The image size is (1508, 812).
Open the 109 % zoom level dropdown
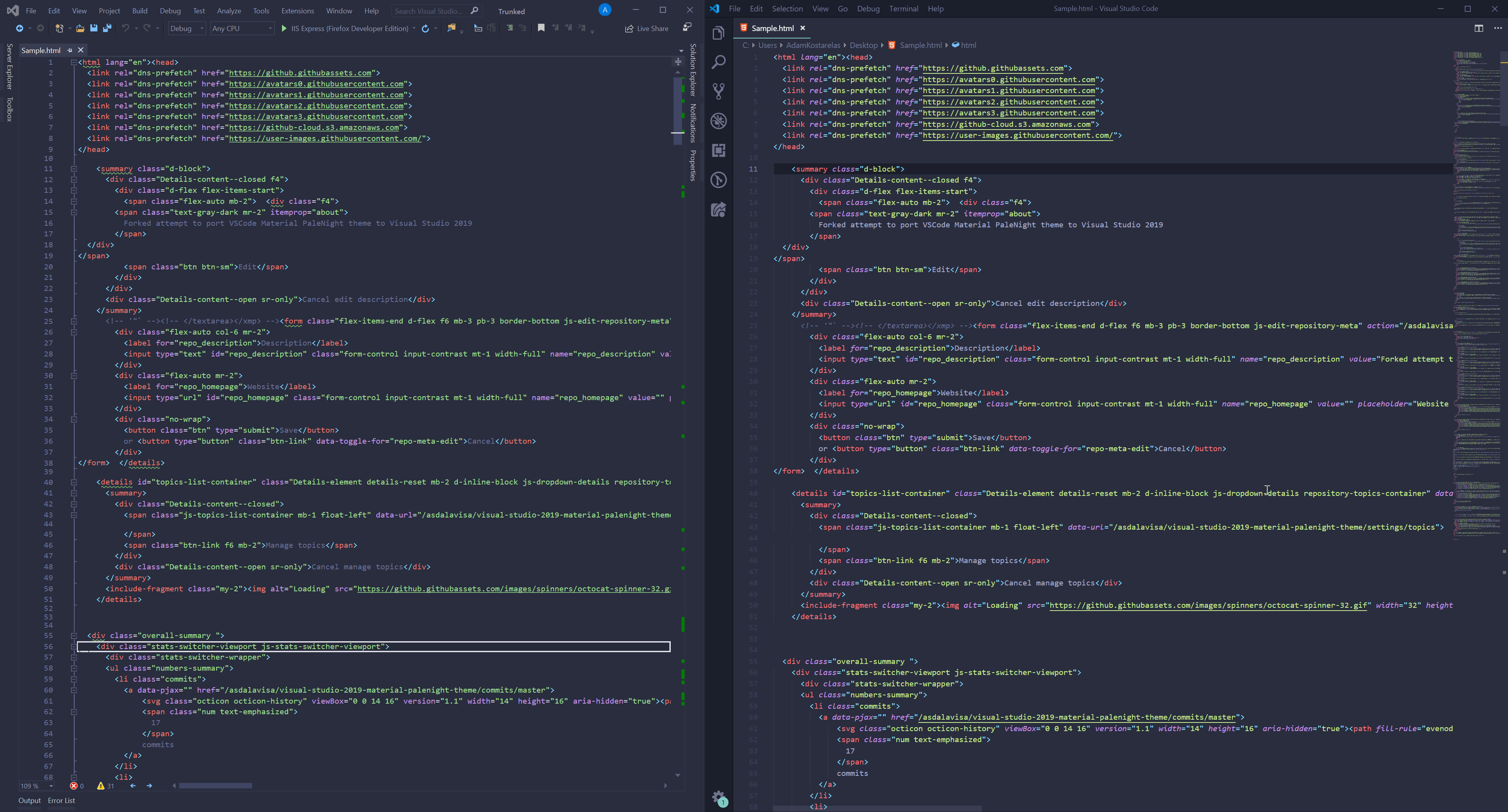point(51,786)
